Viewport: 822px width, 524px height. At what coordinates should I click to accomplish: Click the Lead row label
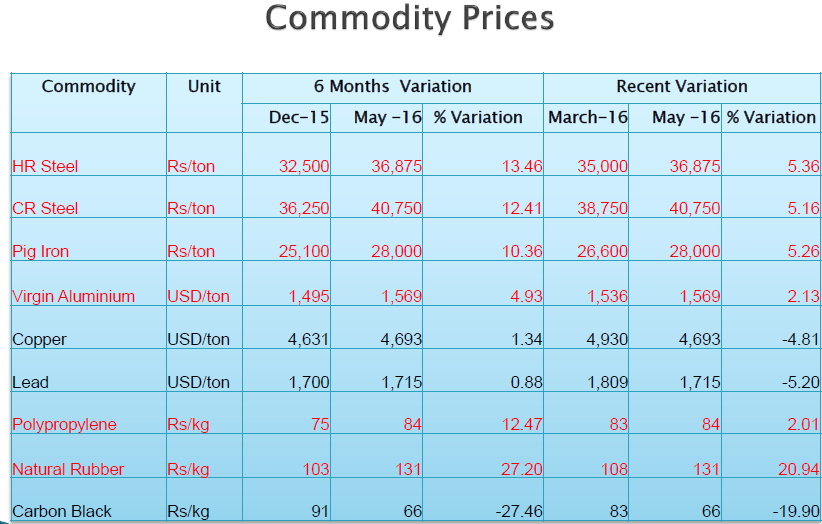pos(31,382)
